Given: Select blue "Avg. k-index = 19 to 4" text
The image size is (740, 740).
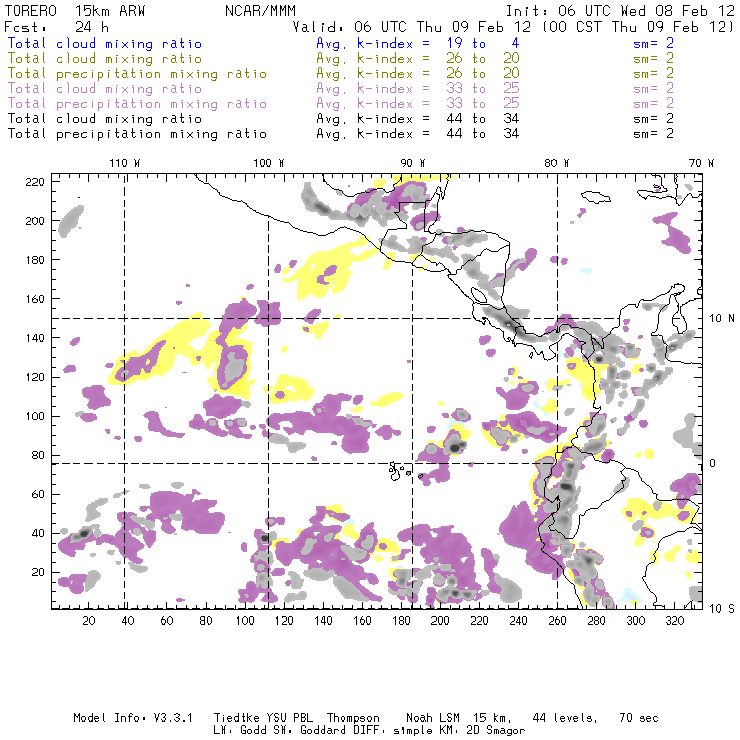Looking at the screenshot, I should click(x=418, y=43).
